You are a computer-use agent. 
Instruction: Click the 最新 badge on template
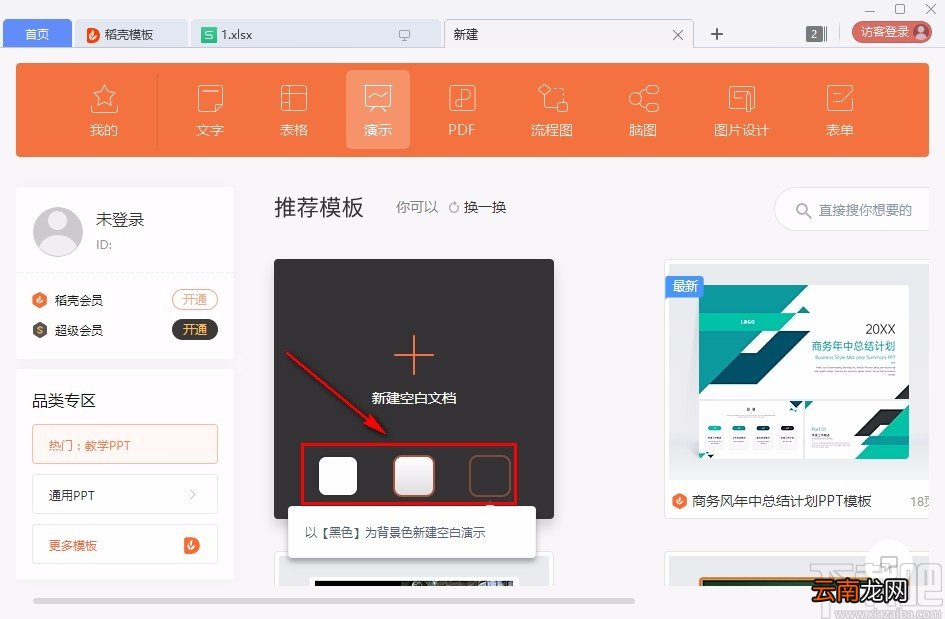(684, 286)
